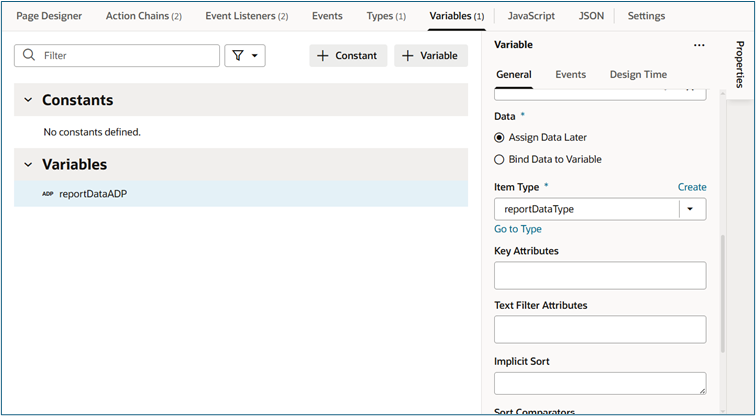Screen dimensions: 756x416
Task: Open the Variable panel three-dot menu
Action: click(699, 45)
